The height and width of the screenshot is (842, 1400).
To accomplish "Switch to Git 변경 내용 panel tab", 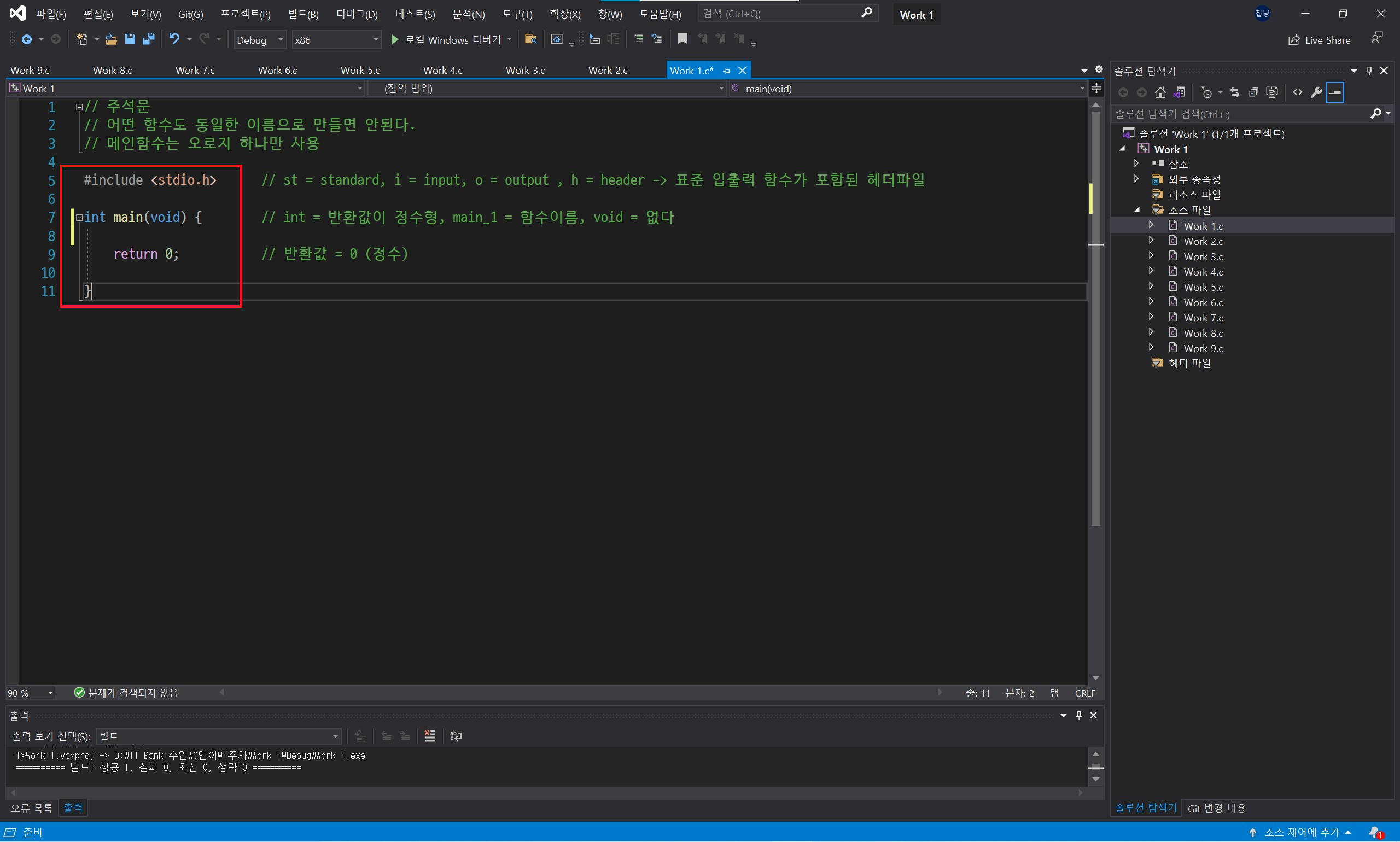I will (x=1216, y=808).
